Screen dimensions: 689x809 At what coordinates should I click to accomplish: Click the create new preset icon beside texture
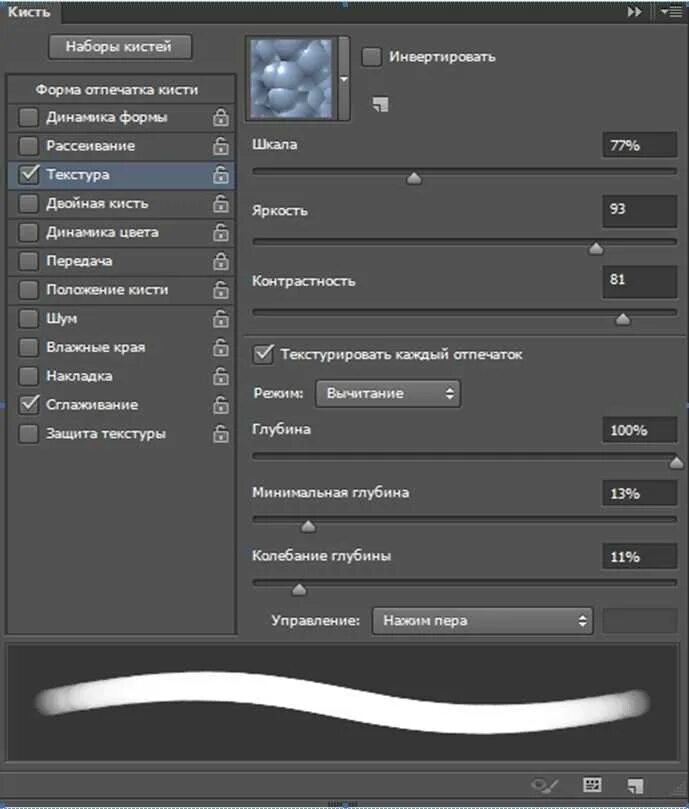point(380,104)
